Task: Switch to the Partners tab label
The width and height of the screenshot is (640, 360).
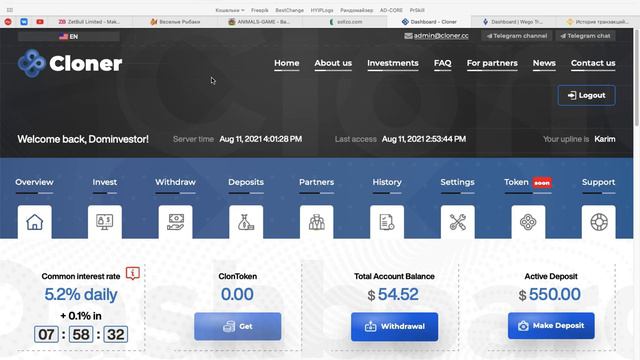Action: point(316,182)
